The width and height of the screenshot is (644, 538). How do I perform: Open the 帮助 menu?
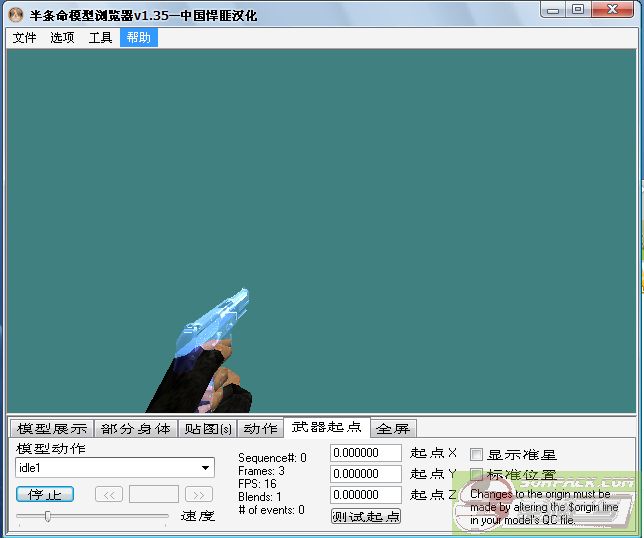pos(139,38)
